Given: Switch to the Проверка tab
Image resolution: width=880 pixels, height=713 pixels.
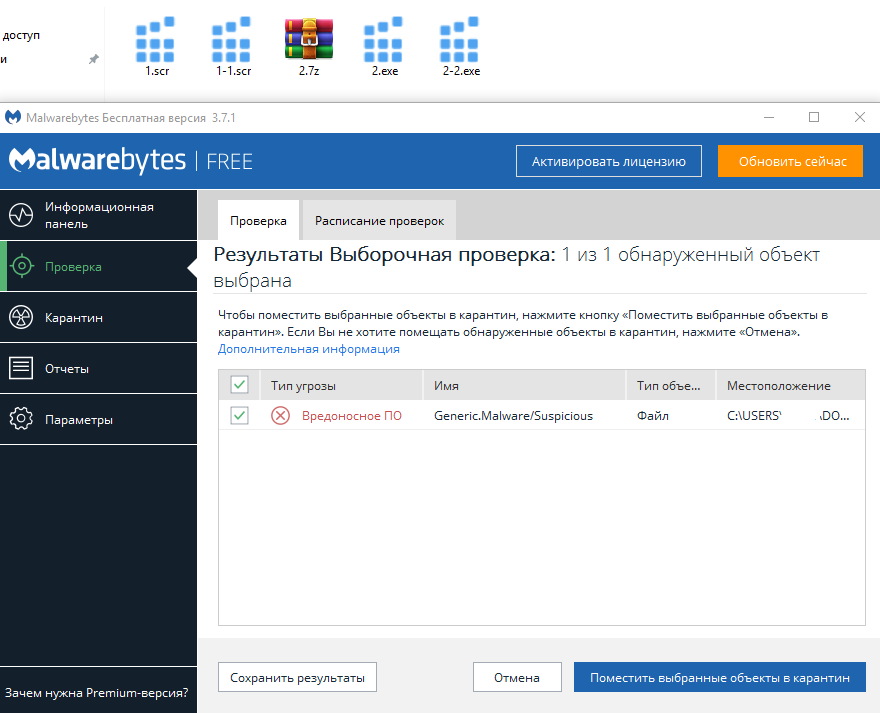Looking at the screenshot, I should pos(258,221).
